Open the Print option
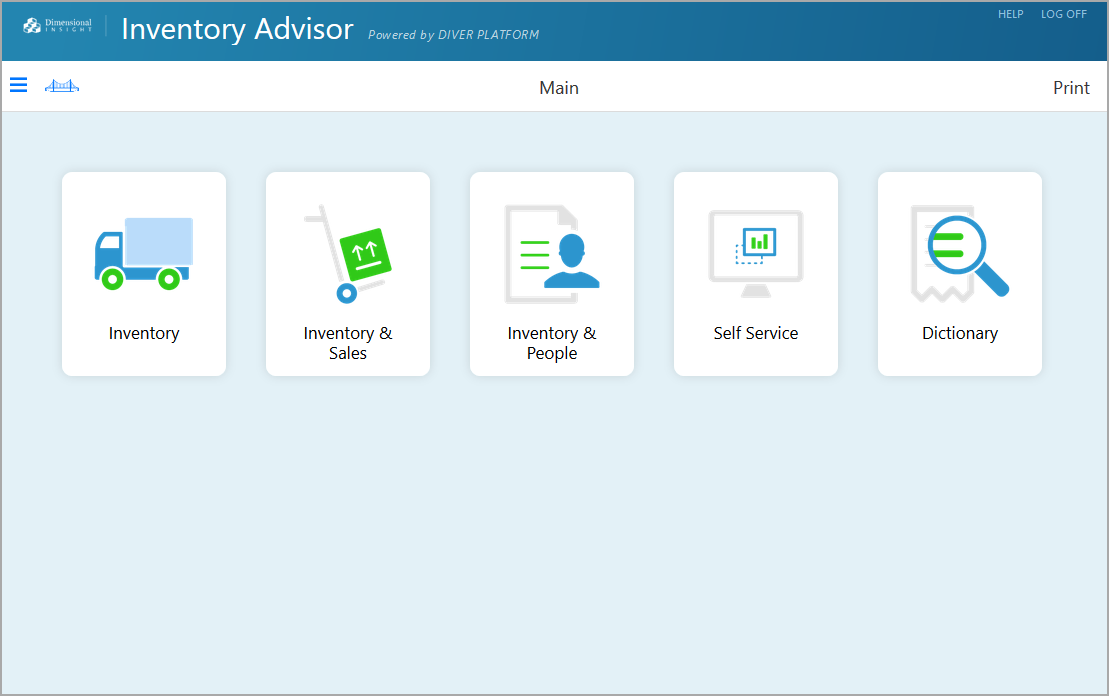Image resolution: width=1109 pixels, height=696 pixels. click(x=1071, y=88)
